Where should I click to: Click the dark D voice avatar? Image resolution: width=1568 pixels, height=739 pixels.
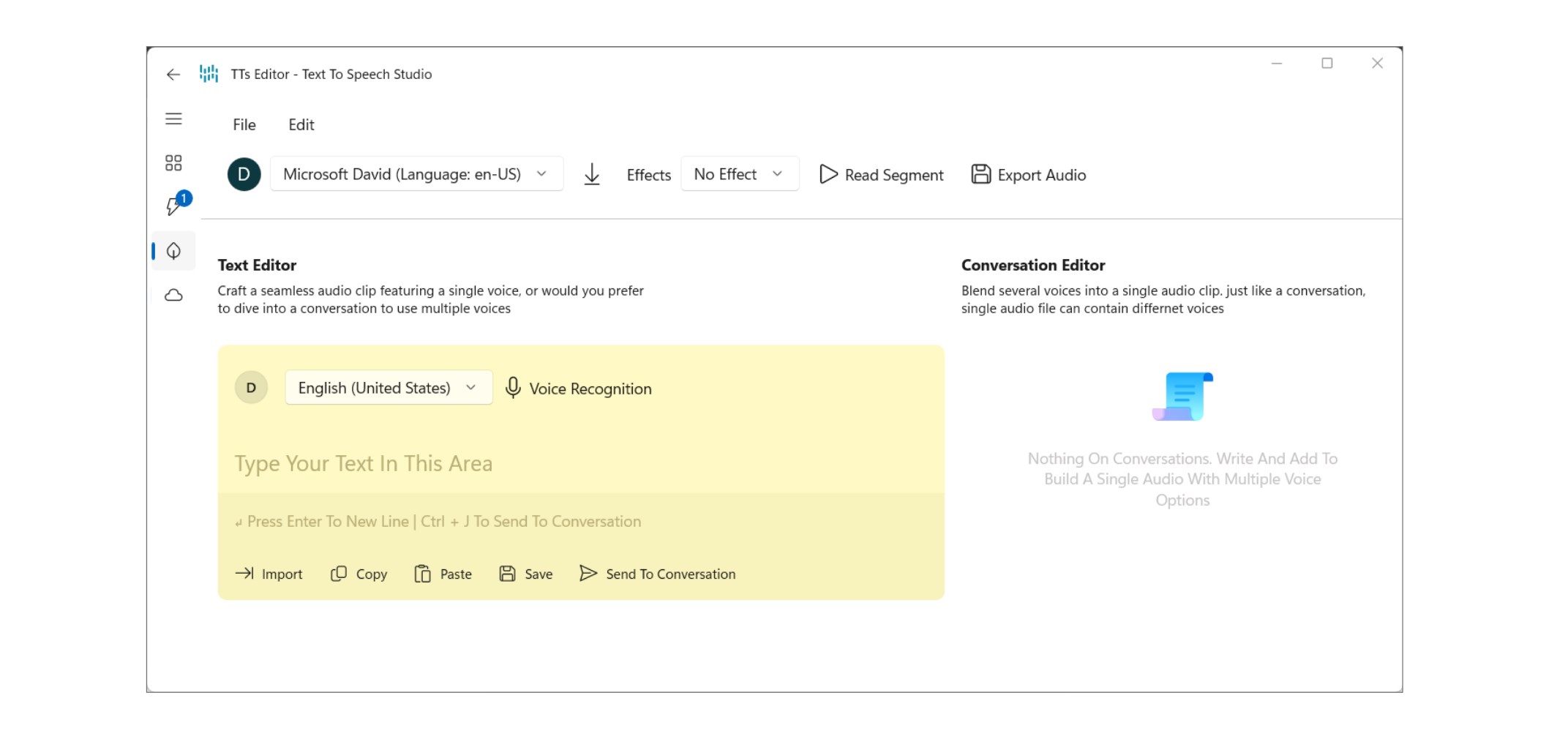[244, 175]
